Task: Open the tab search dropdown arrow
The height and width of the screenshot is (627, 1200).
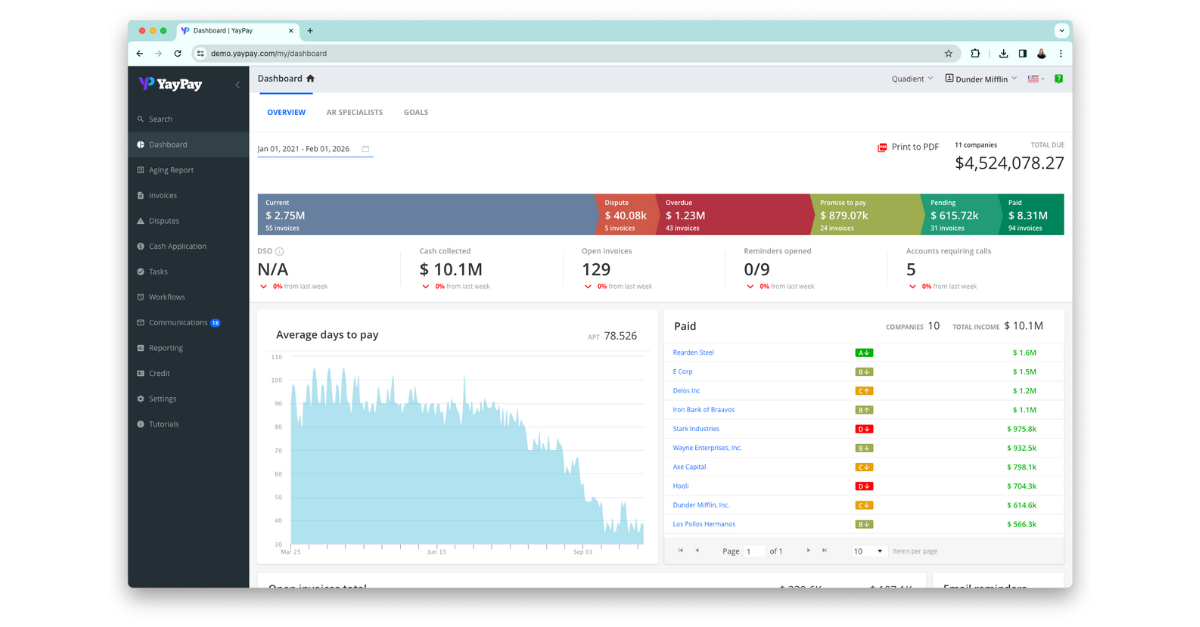Action: [x=1061, y=31]
